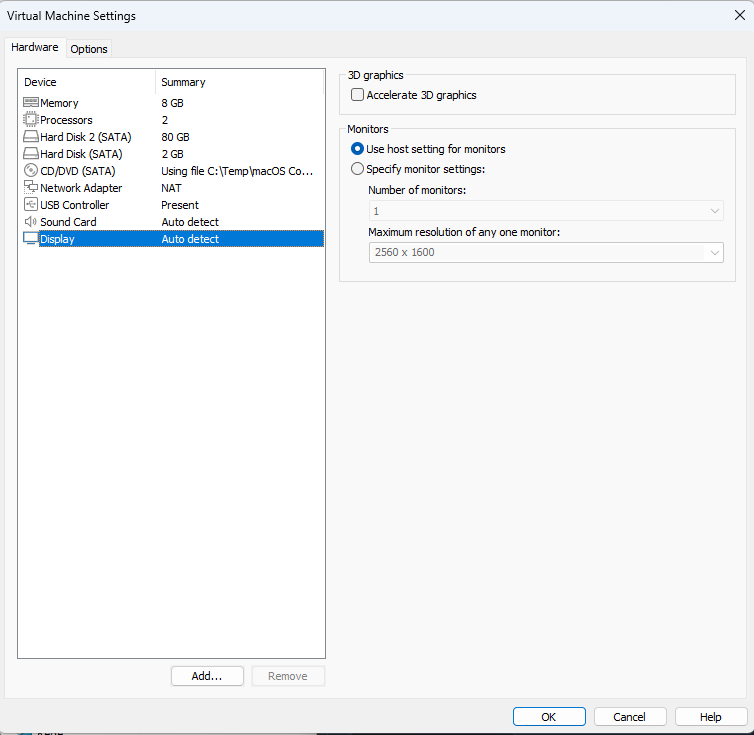Click the Memory device icon

(x=30, y=103)
